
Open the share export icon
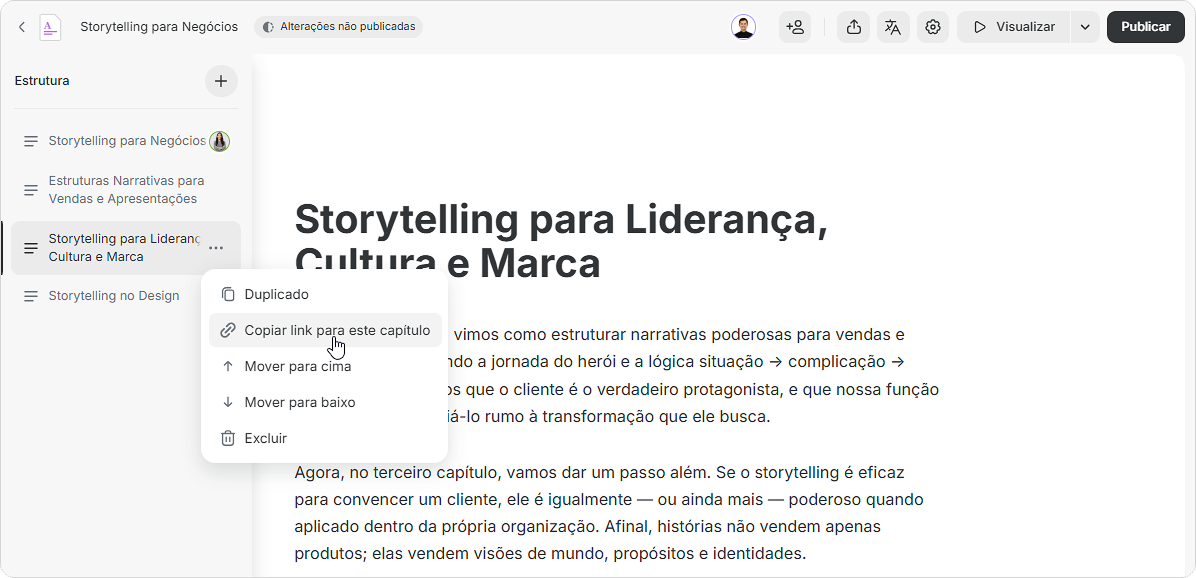pyautogui.click(x=854, y=27)
